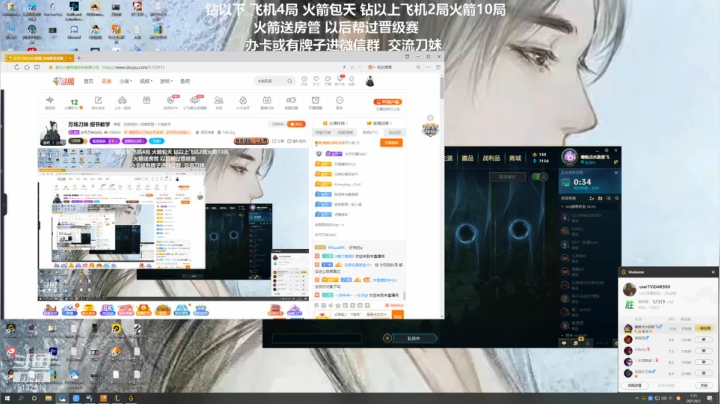Open the flame icon in streamer toolbar
Image resolution: width=720 pixels, height=404 pixels.
[x=243, y=102]
